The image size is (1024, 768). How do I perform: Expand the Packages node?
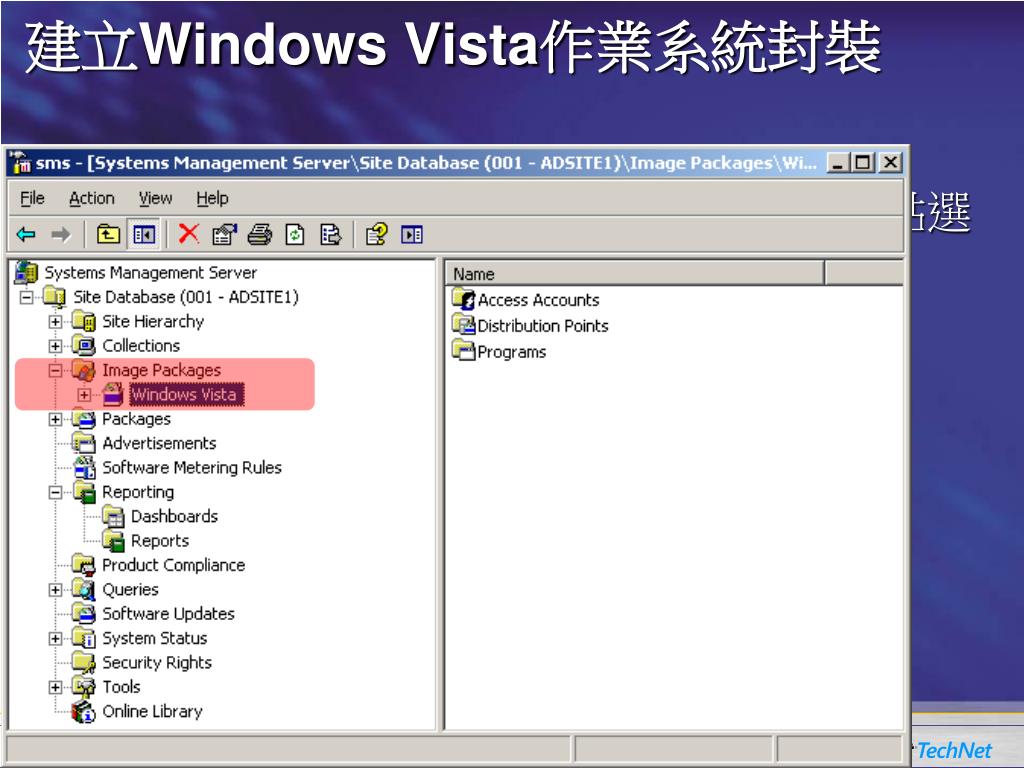coord(56,419)
